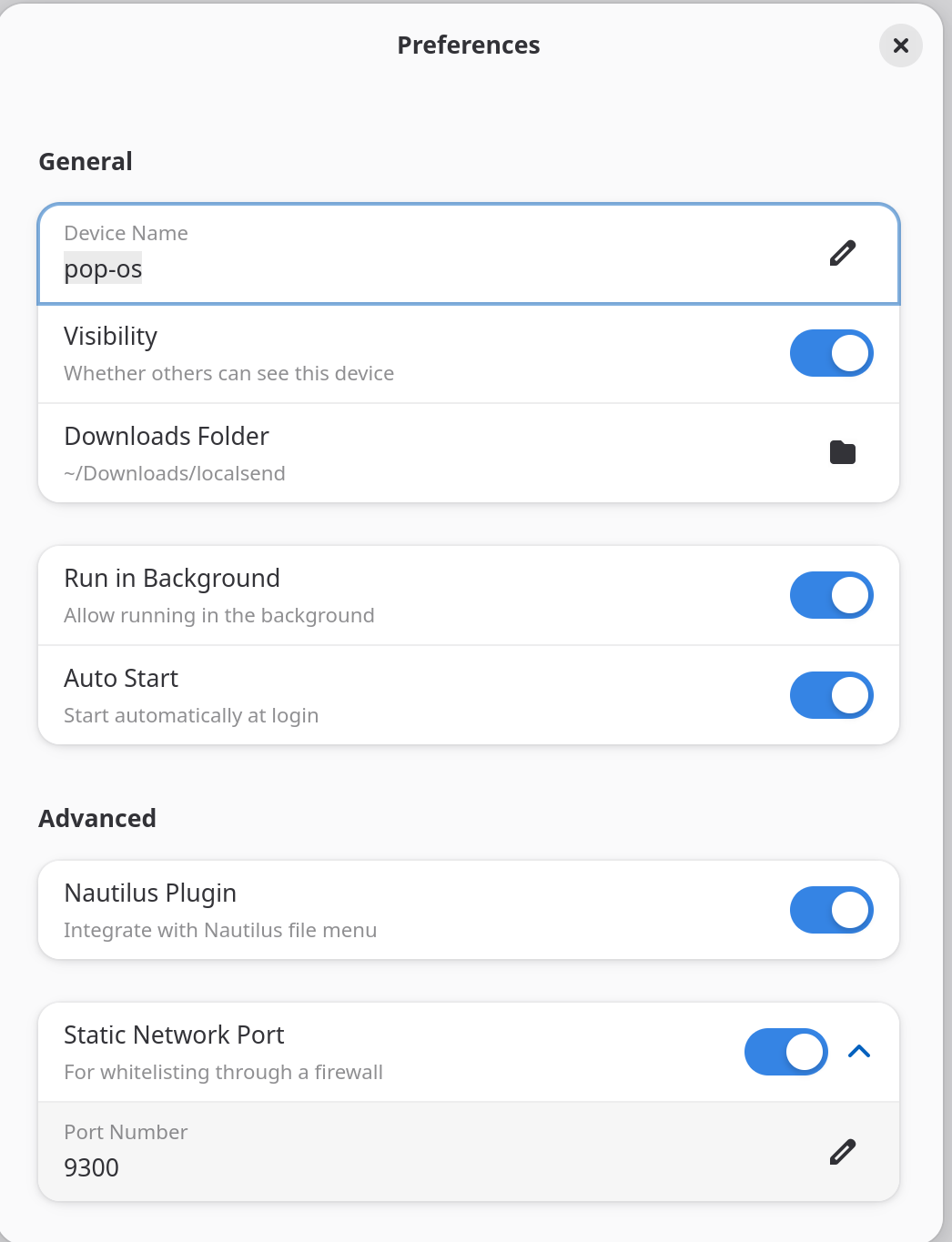The width and height of the screenshot is (952, 1242).
Task: Click the pencil icon beside Port Number
Action: [x=843, y=1152]
